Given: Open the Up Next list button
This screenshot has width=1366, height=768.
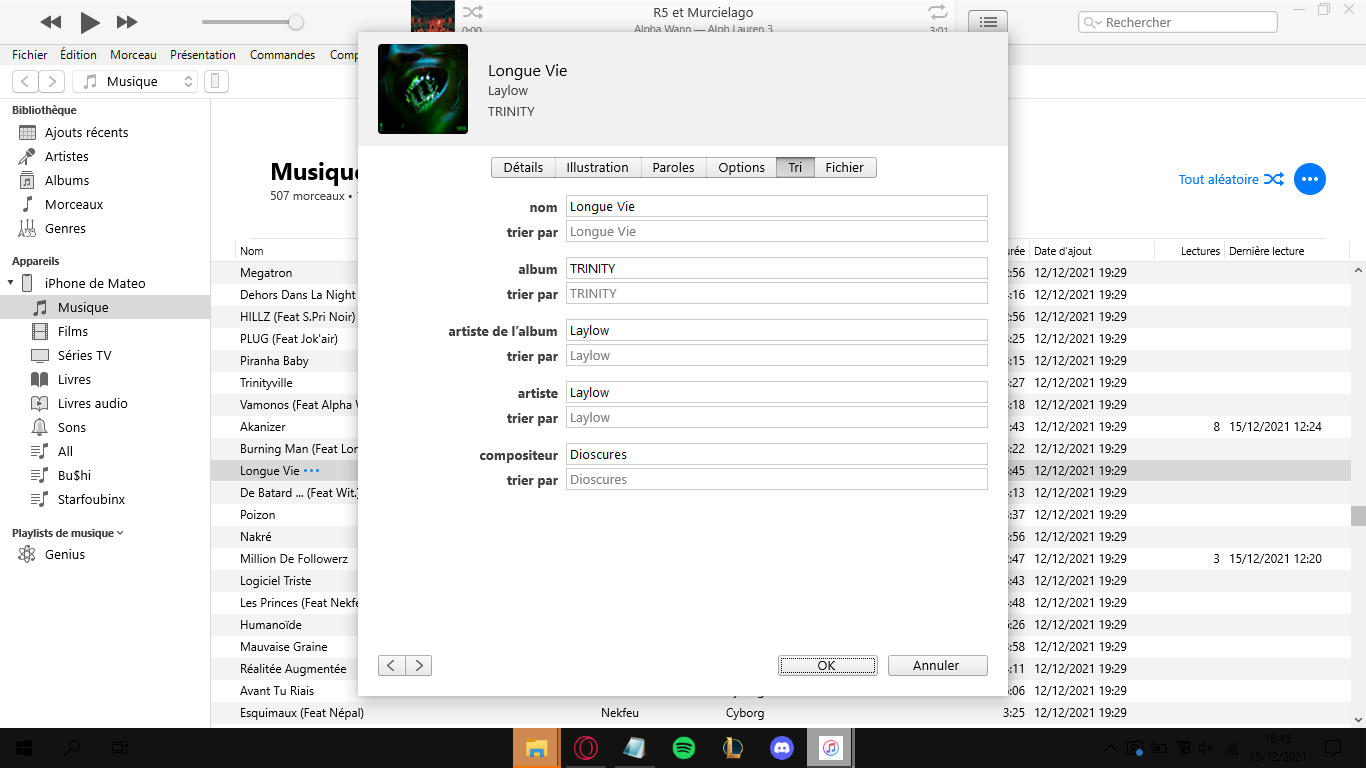Looking at the screenshot, I should click(988, 22).
